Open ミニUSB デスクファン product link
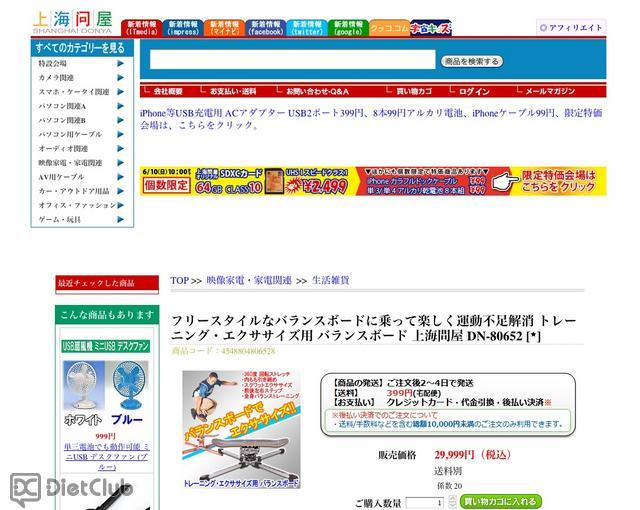The height and width of the screenshot is (510, 640). (107, 457)
